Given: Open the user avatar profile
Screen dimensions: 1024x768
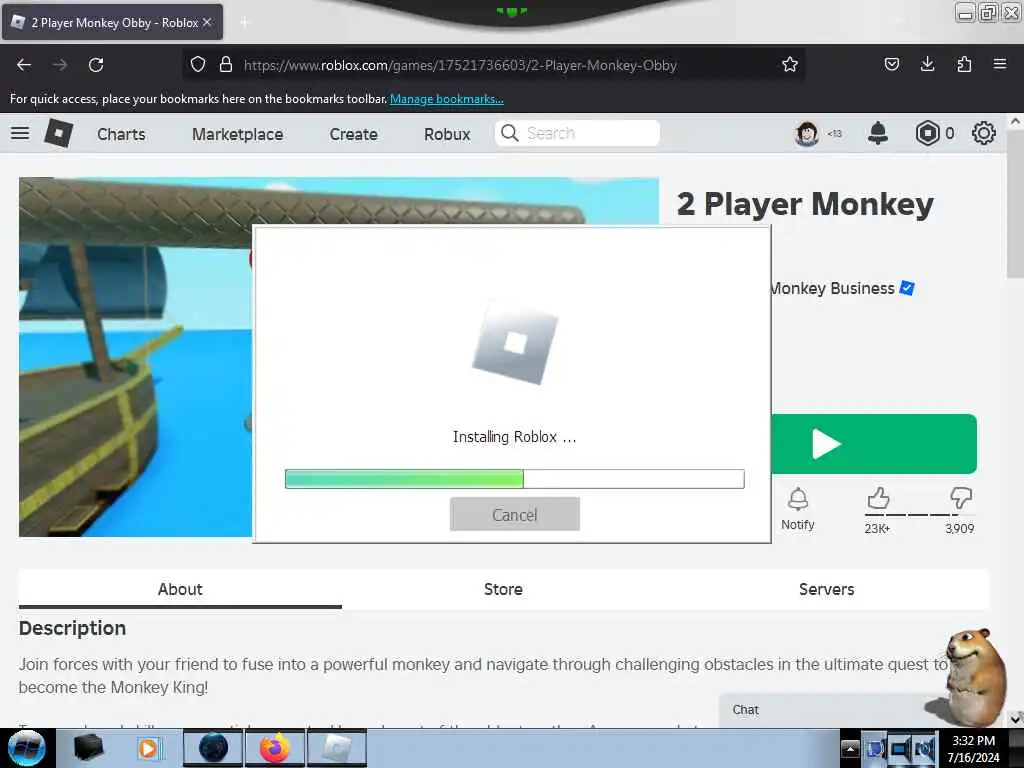Looking at the screenshot, I should coord(807,134).
